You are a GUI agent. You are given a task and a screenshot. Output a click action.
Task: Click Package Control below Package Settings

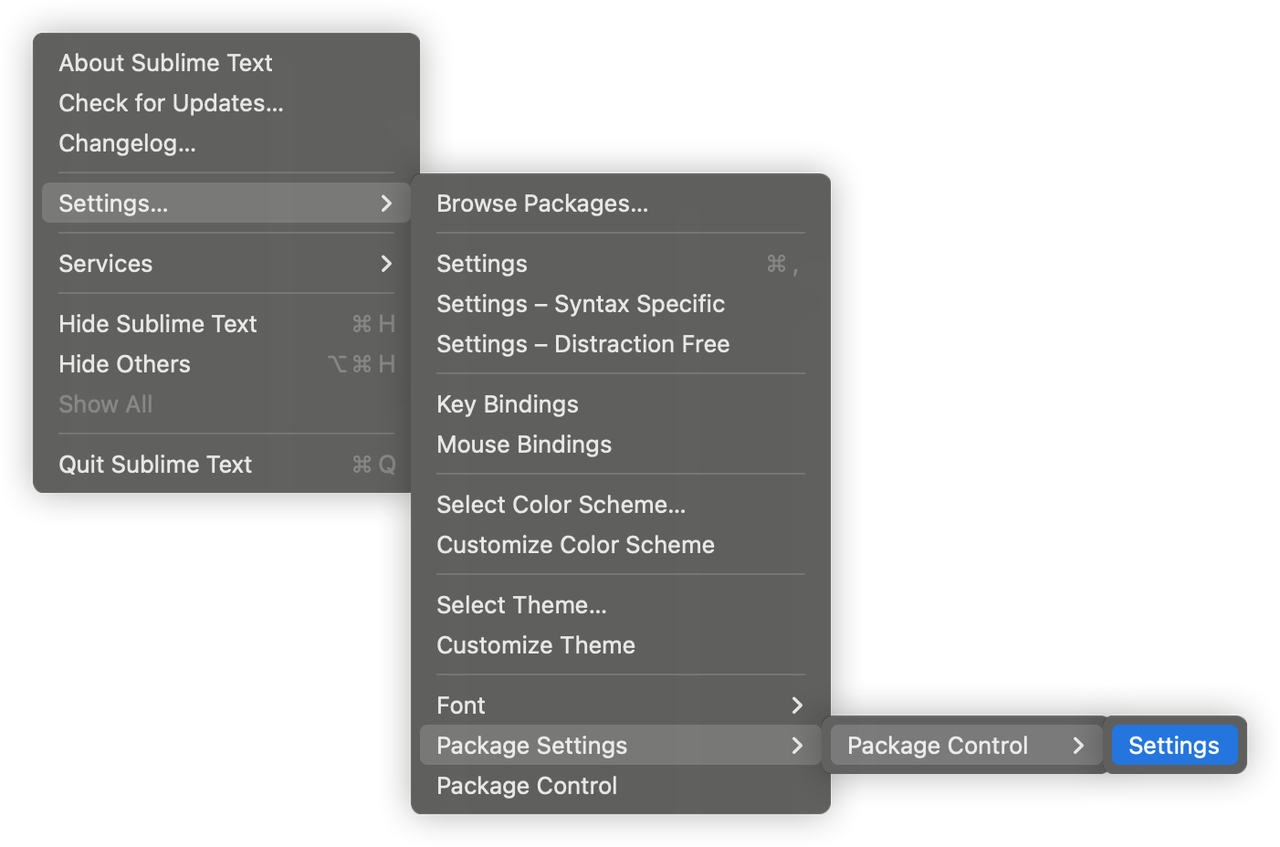(621, 786)
